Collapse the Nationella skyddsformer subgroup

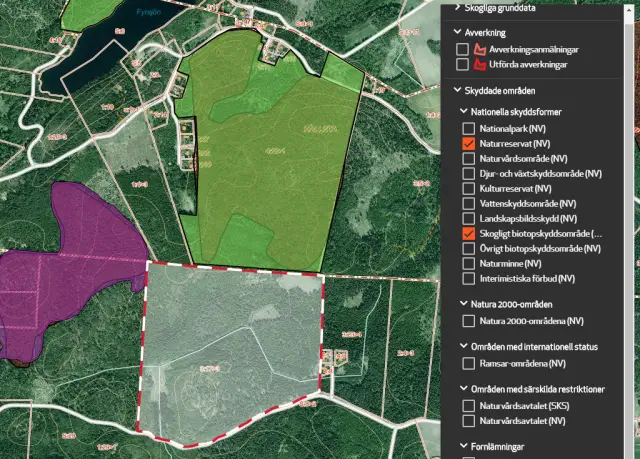pos(463,112)
